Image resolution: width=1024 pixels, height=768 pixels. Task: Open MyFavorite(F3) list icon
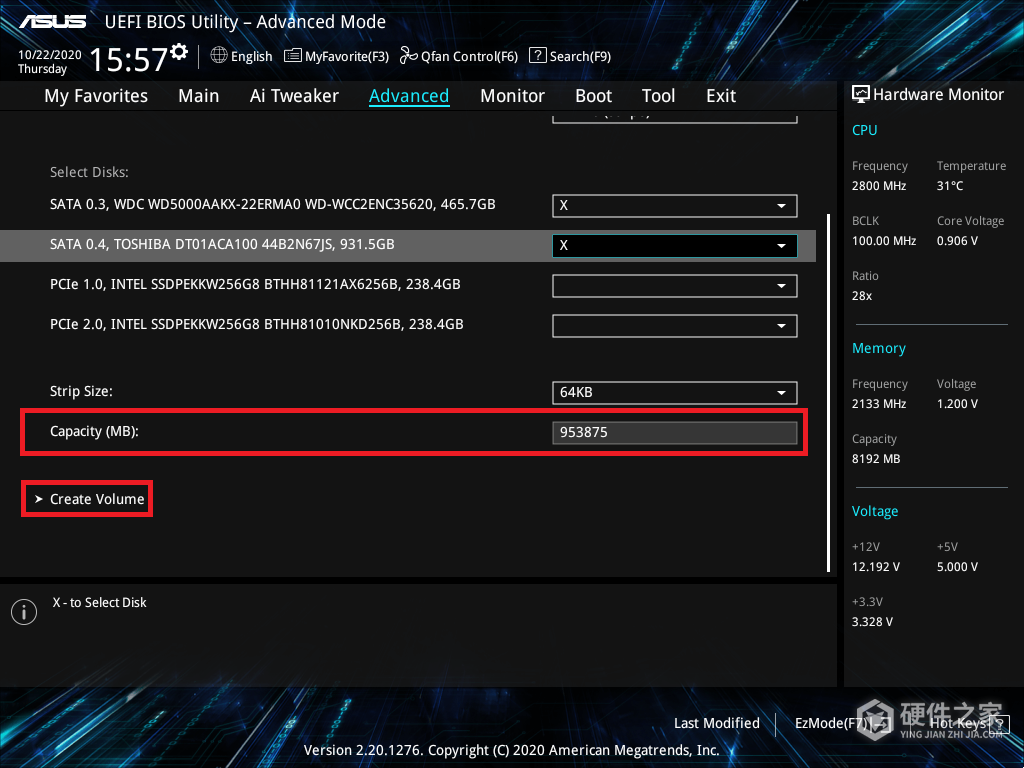pos(293,56)
